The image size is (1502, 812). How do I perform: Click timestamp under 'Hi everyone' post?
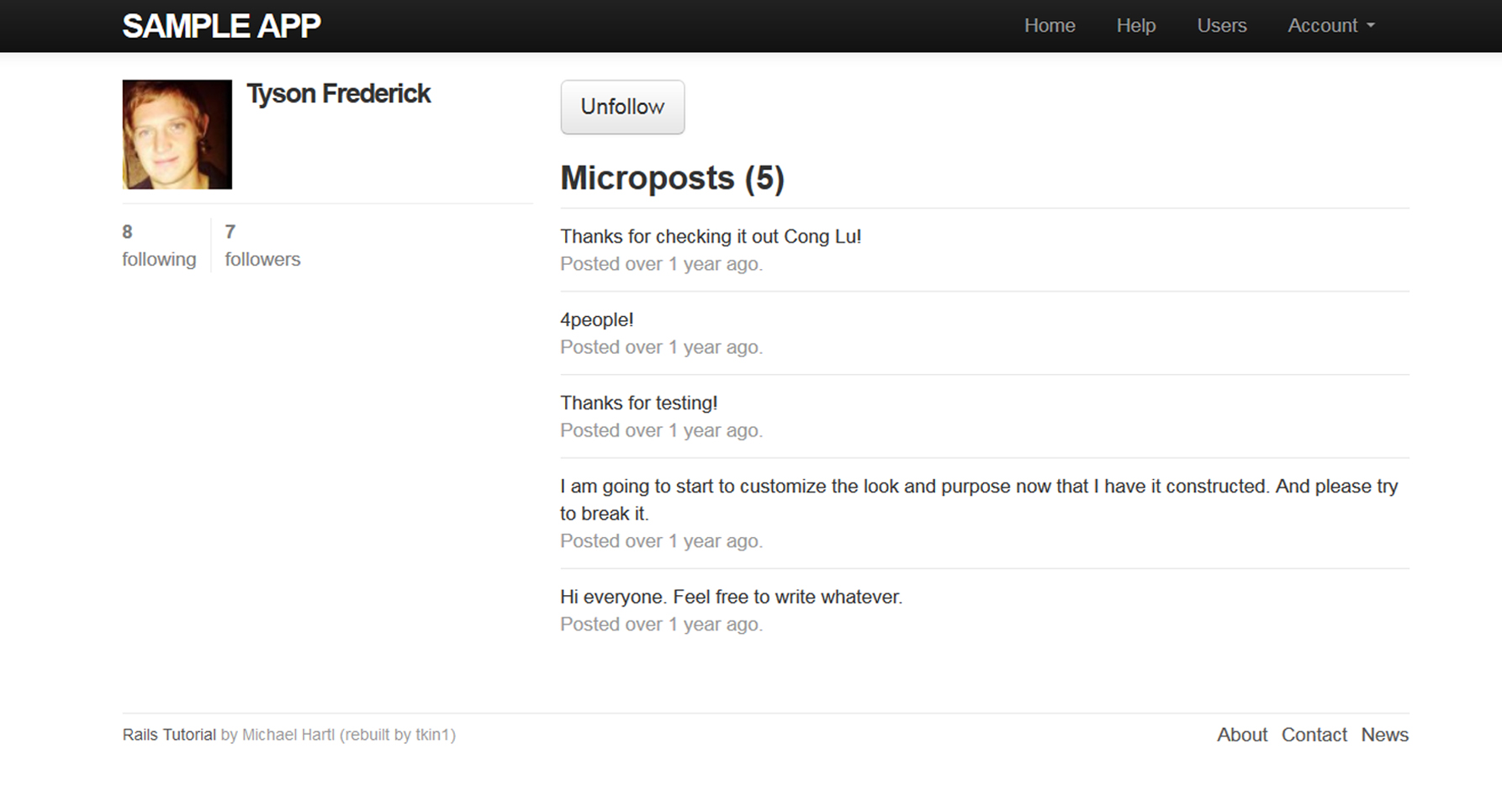[661, 625]
